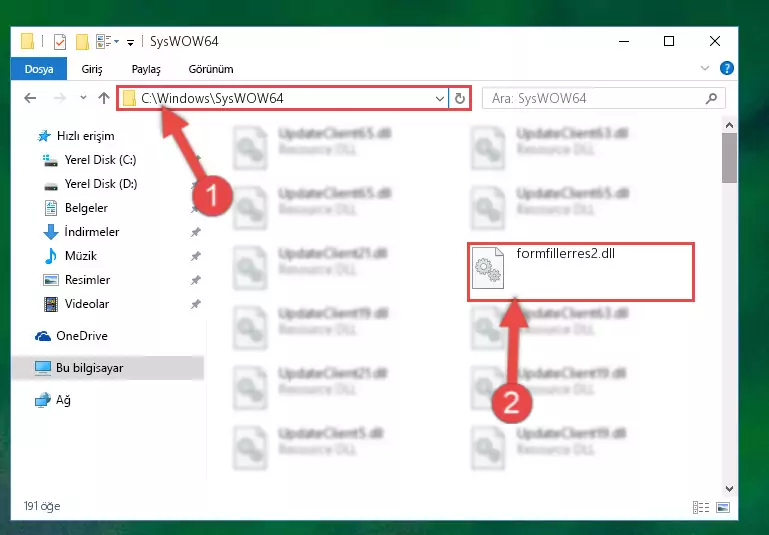Click the scrollbar down arrow
This screenshot has width=769, height=535.
pos(729,488)
